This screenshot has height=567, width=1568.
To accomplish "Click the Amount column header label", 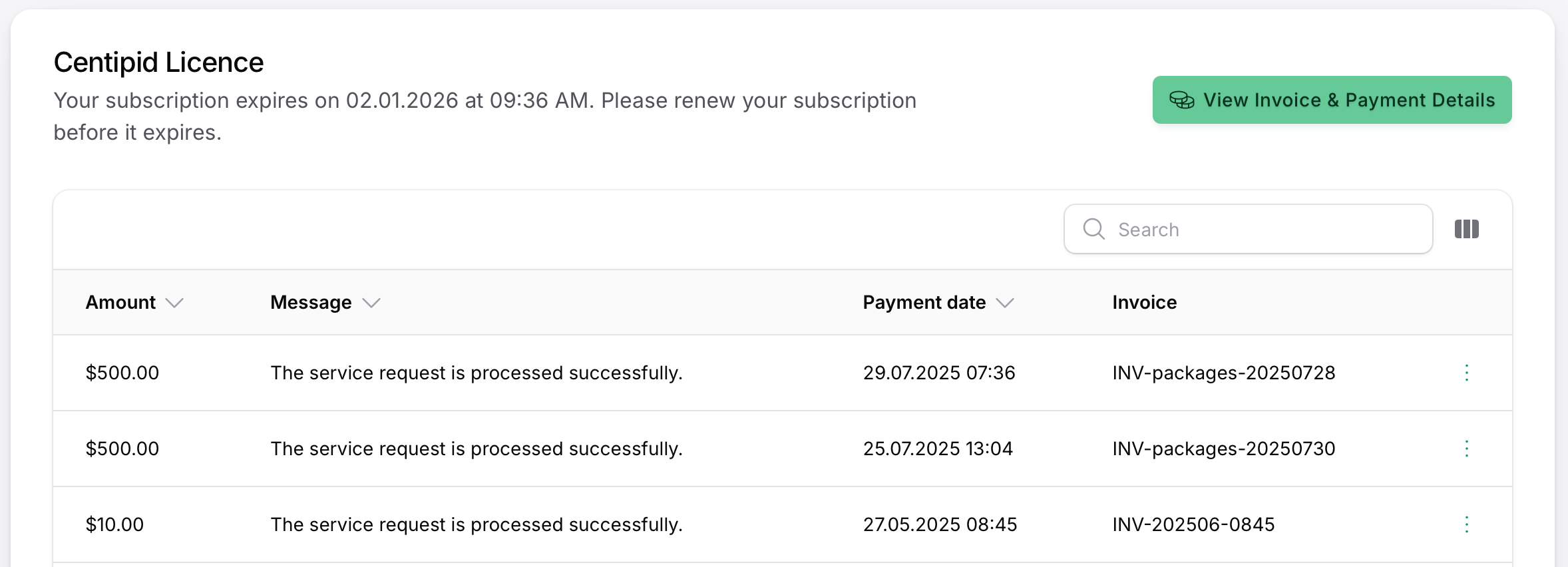I will tap(120, 302).
